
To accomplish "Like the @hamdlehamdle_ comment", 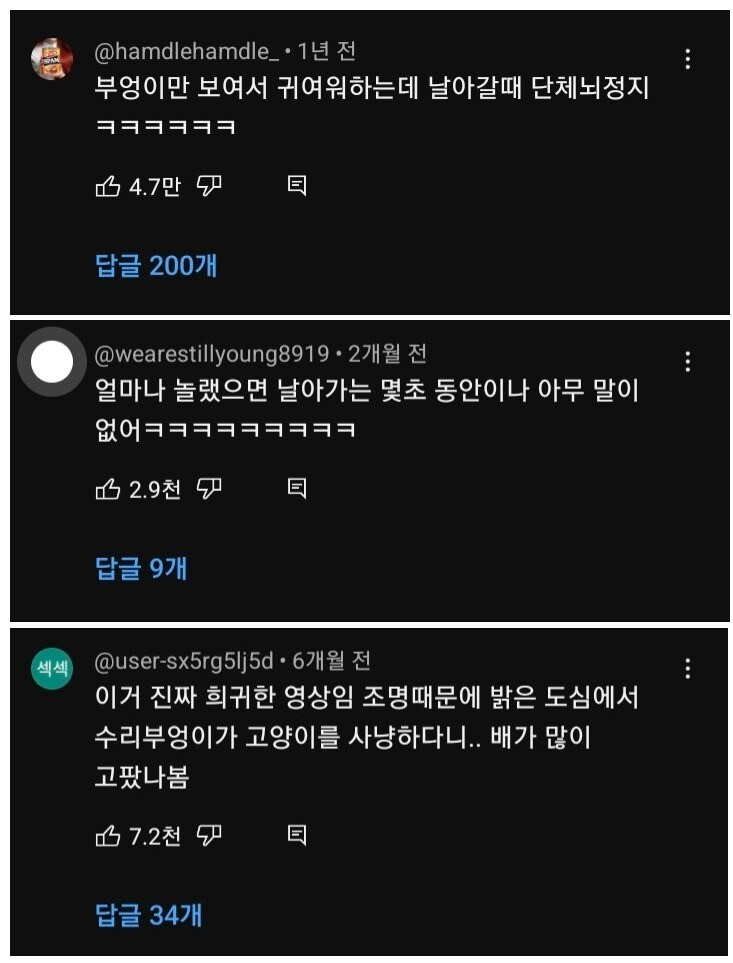I will coord(108,185).
